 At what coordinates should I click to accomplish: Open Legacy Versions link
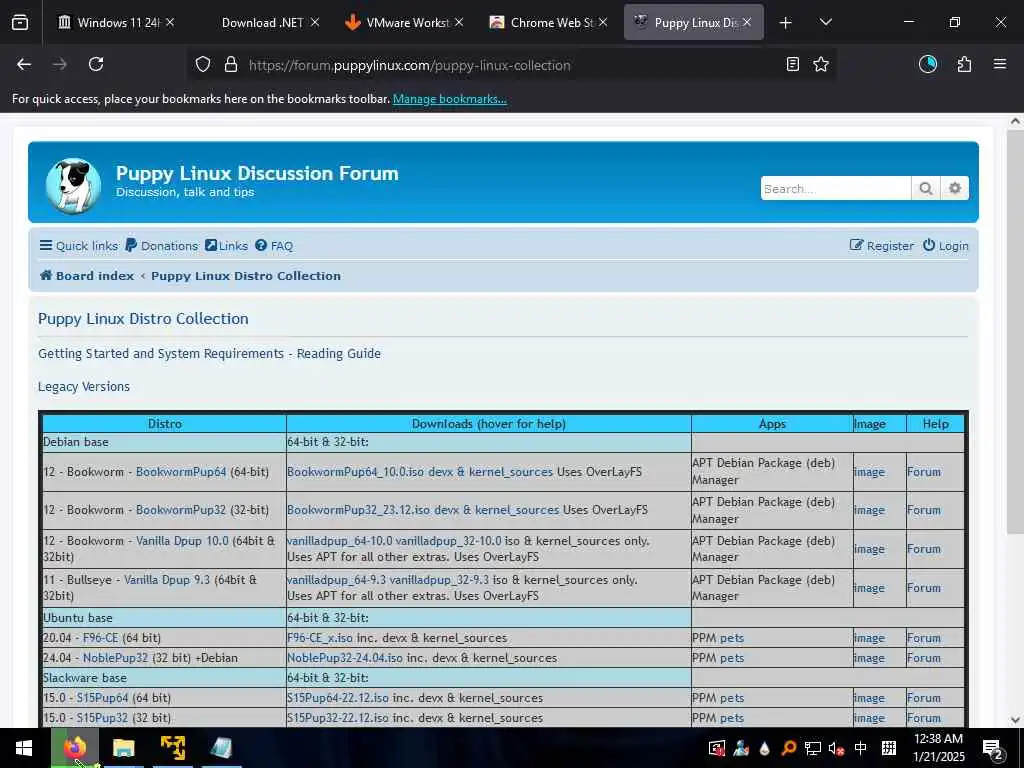[84, 387]
